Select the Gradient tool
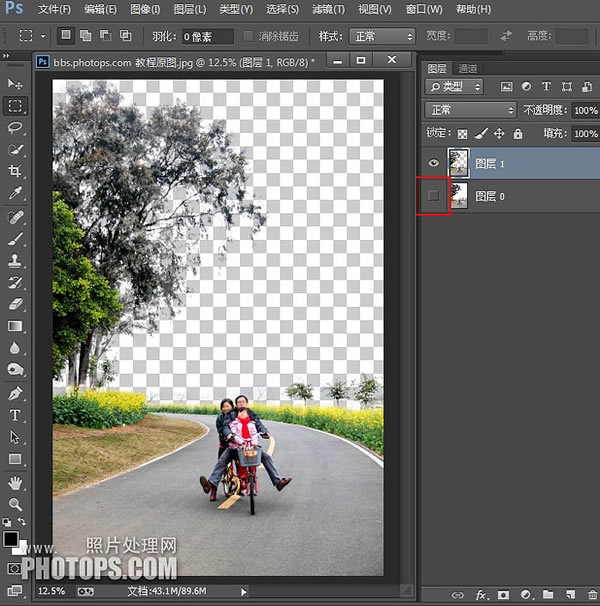 15,326
